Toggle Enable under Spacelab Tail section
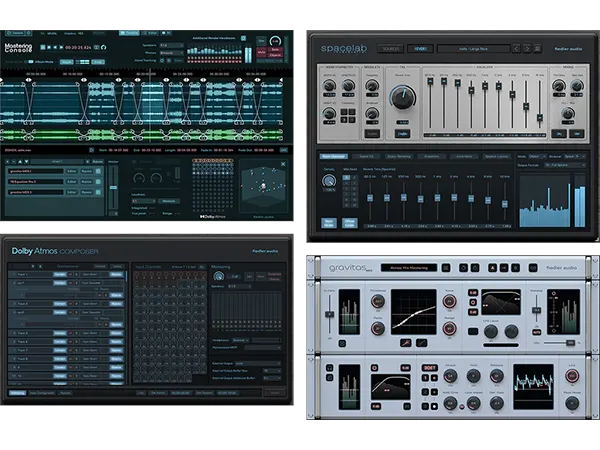This screenshot has width=600, height=450. click(403, 134)
